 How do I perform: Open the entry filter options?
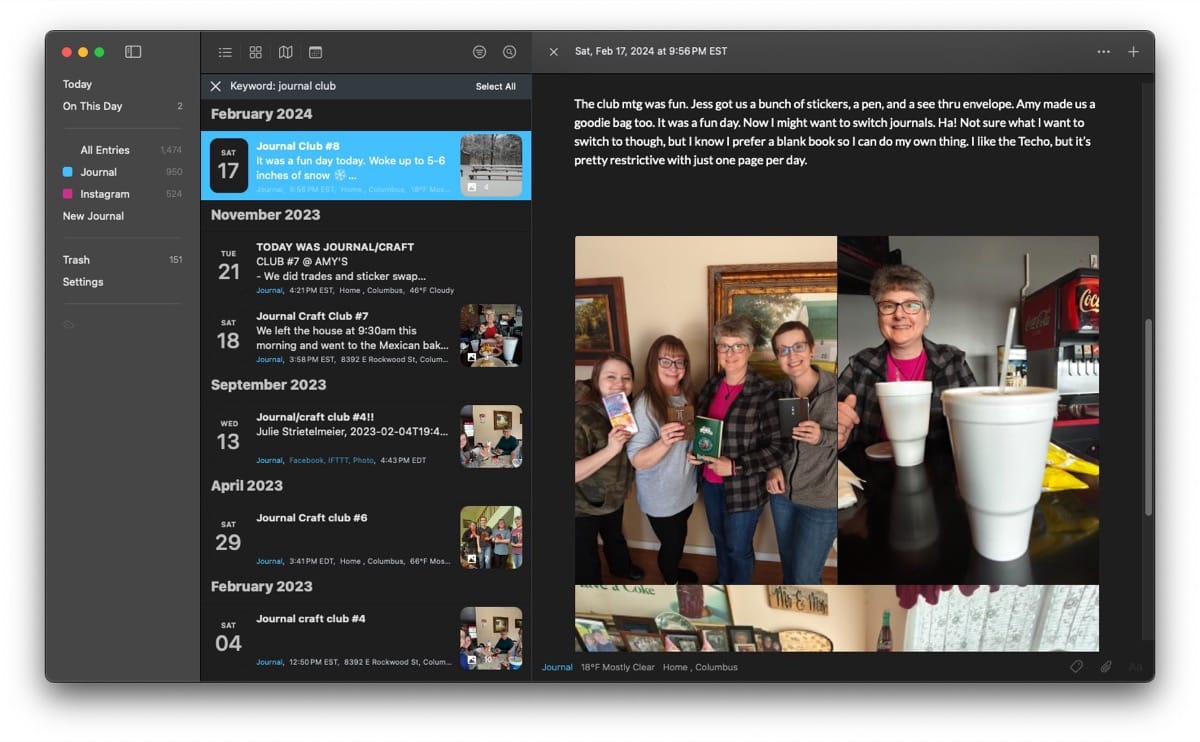tap(479, 52)
